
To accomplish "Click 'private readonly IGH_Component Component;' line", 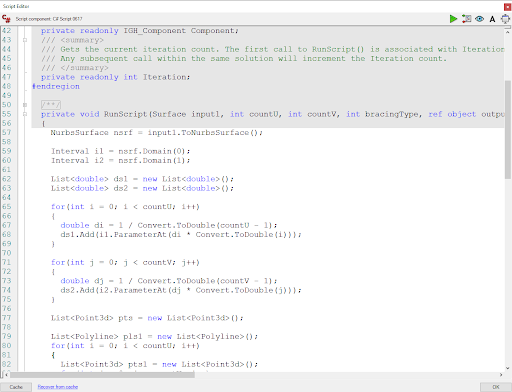I will 140,31.
